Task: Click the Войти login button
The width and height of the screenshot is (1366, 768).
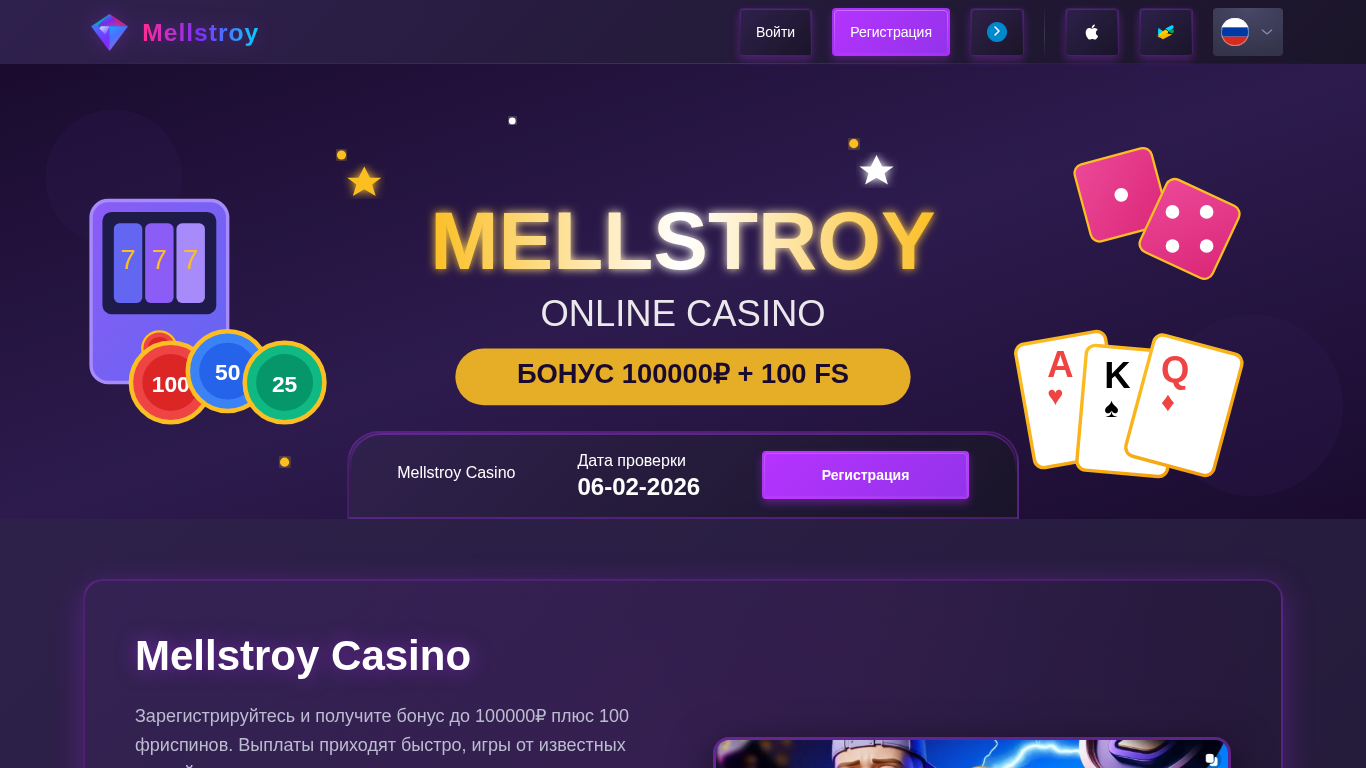Action: click(x=775, y=32)
